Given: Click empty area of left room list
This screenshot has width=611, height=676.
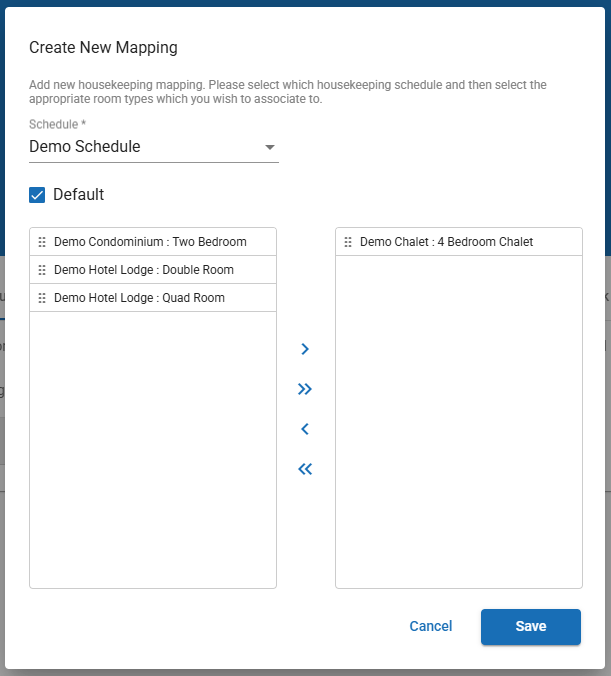Looking at the screenshot, I should pyautogui.click(x=153, y=450).
